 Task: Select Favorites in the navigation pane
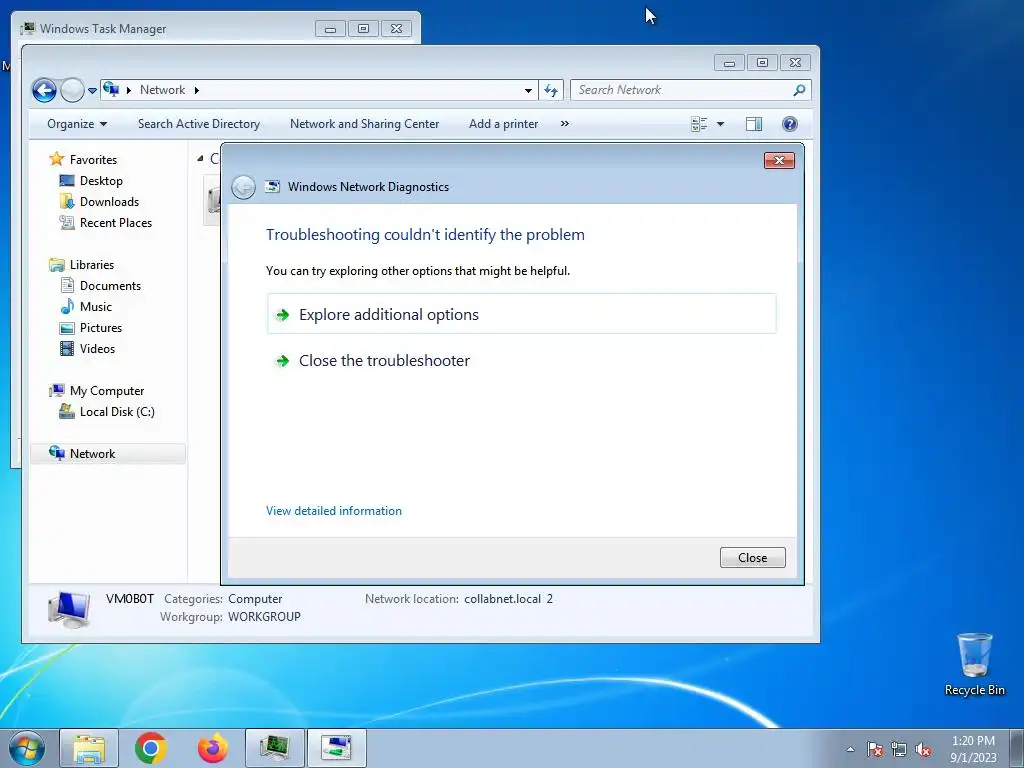(x=93, y=160)
